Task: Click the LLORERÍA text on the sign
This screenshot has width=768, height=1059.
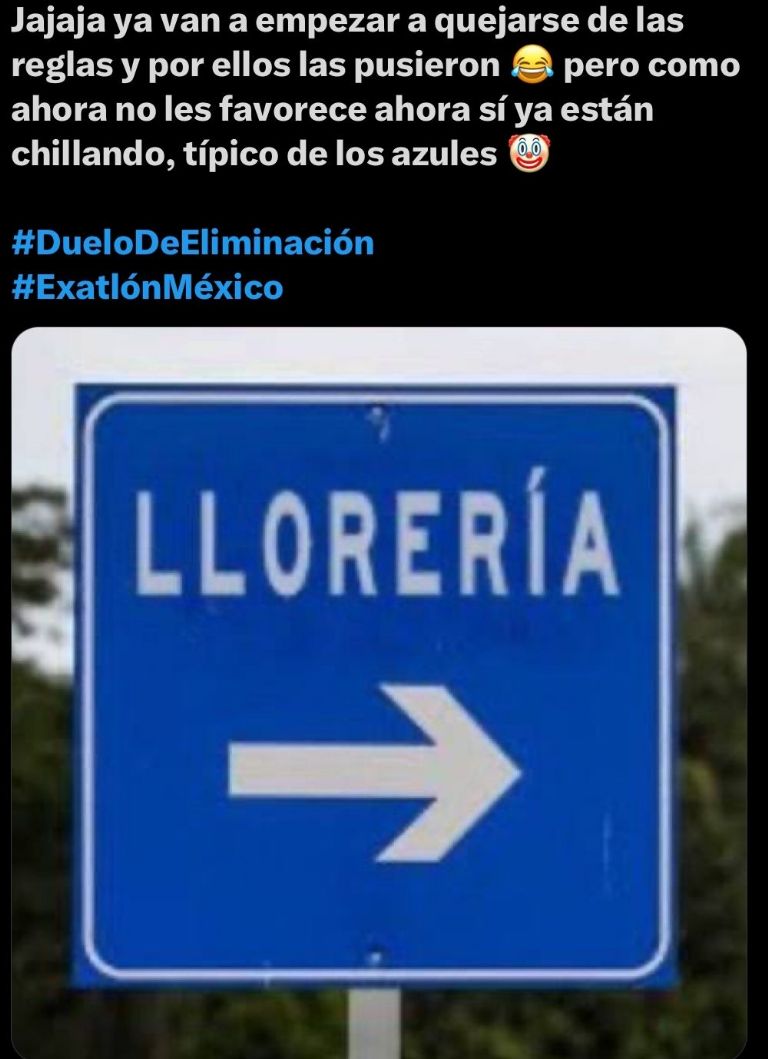Action: 377,543
